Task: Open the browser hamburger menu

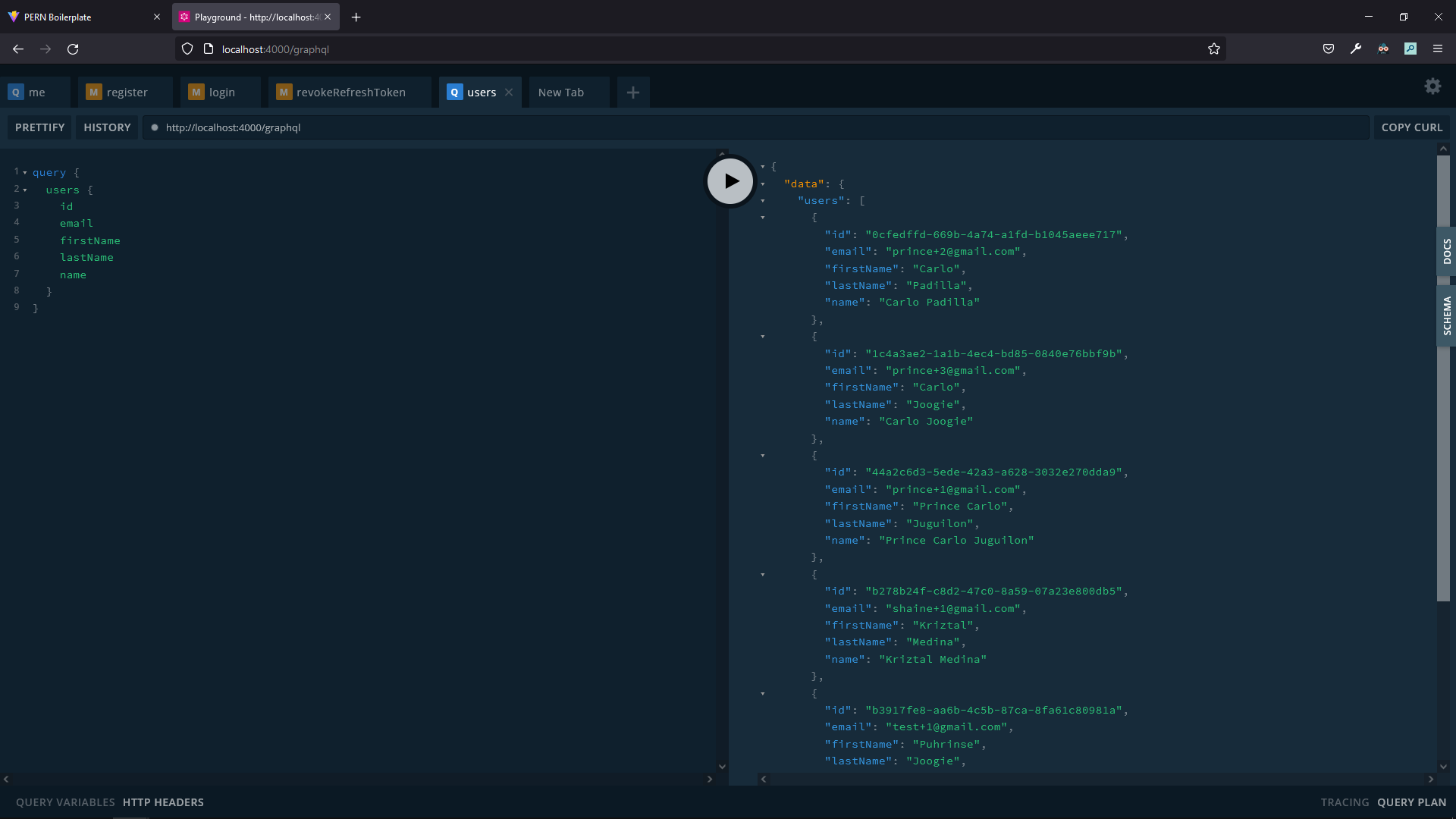Action: (x=1438, y=49)
